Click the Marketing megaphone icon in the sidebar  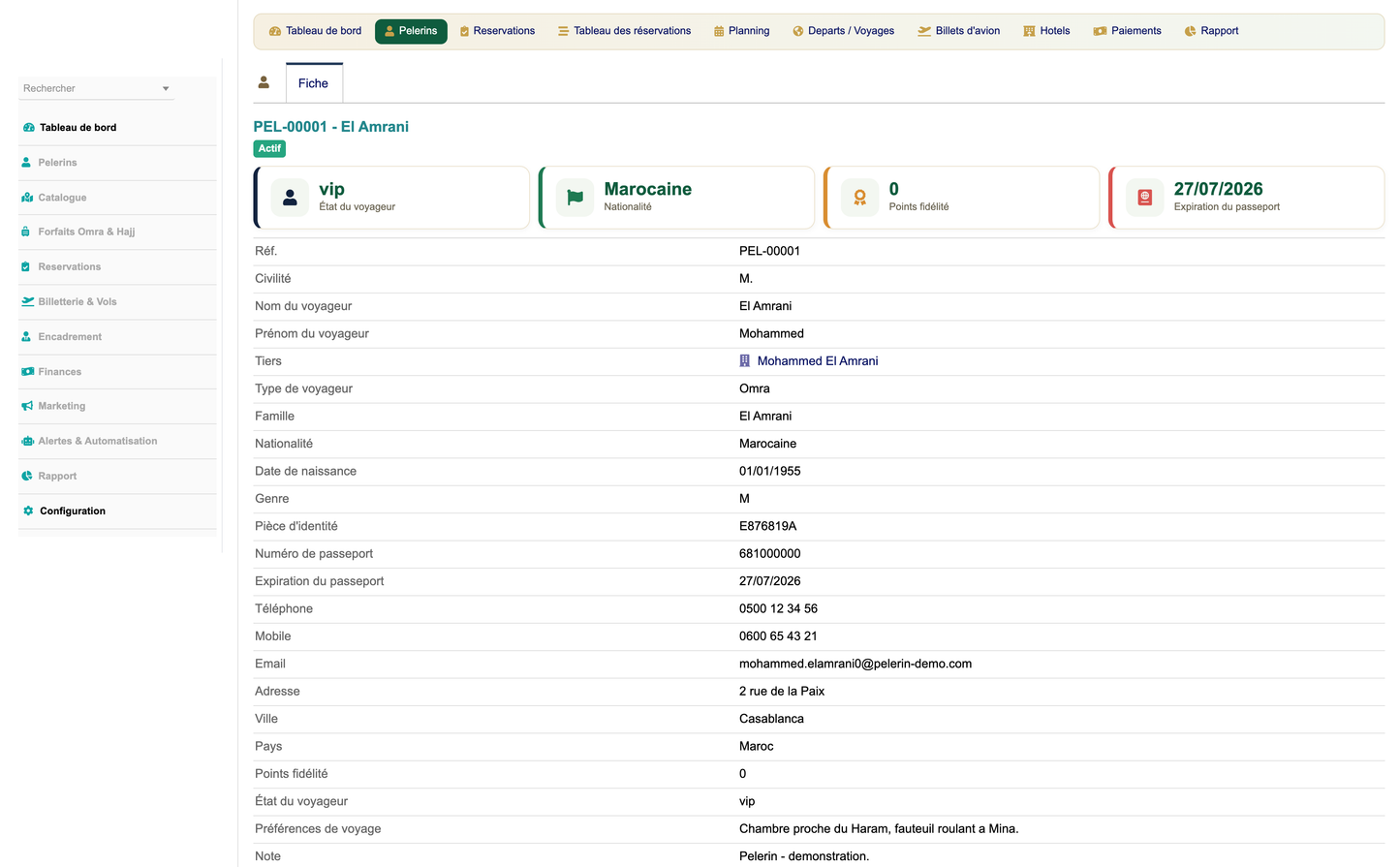[x=27, y=406]
